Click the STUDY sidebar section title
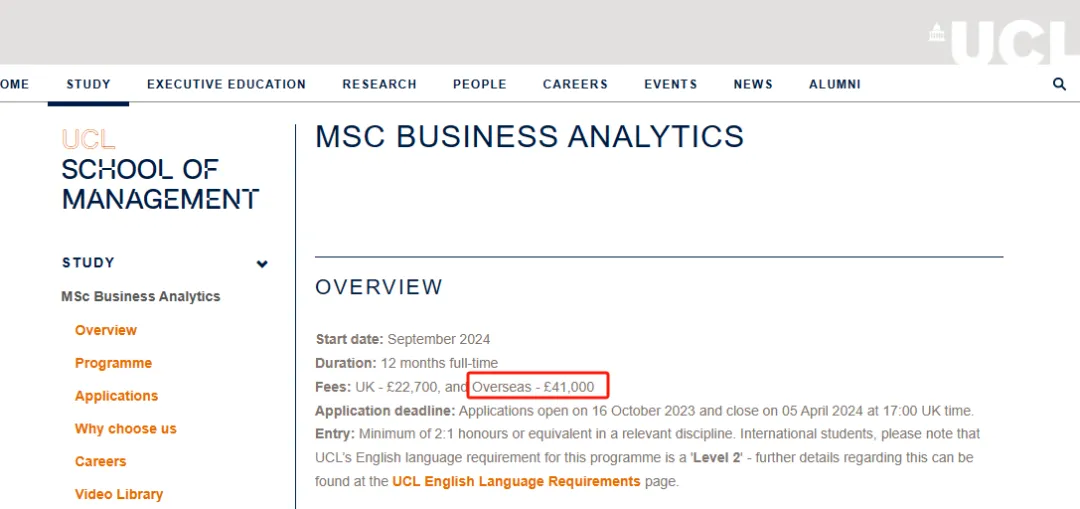This screenshot has height=509, width=1080. tap(88, 262)
